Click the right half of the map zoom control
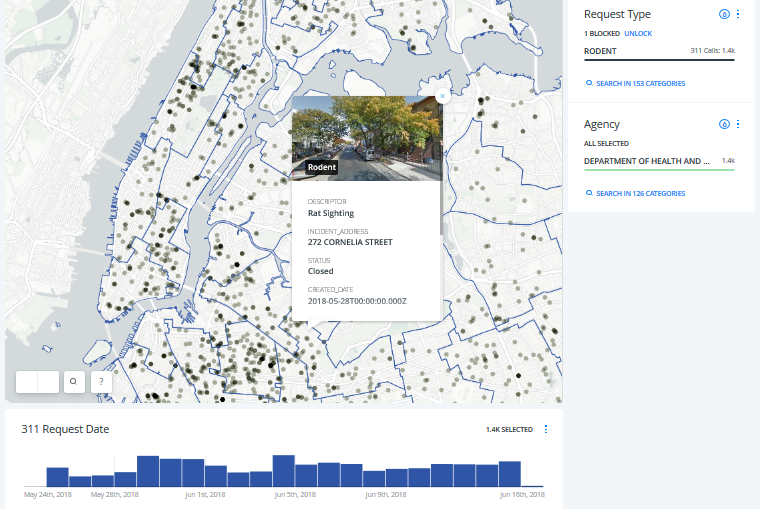Viewport: 760px width, 509px height. pos(47,382)
